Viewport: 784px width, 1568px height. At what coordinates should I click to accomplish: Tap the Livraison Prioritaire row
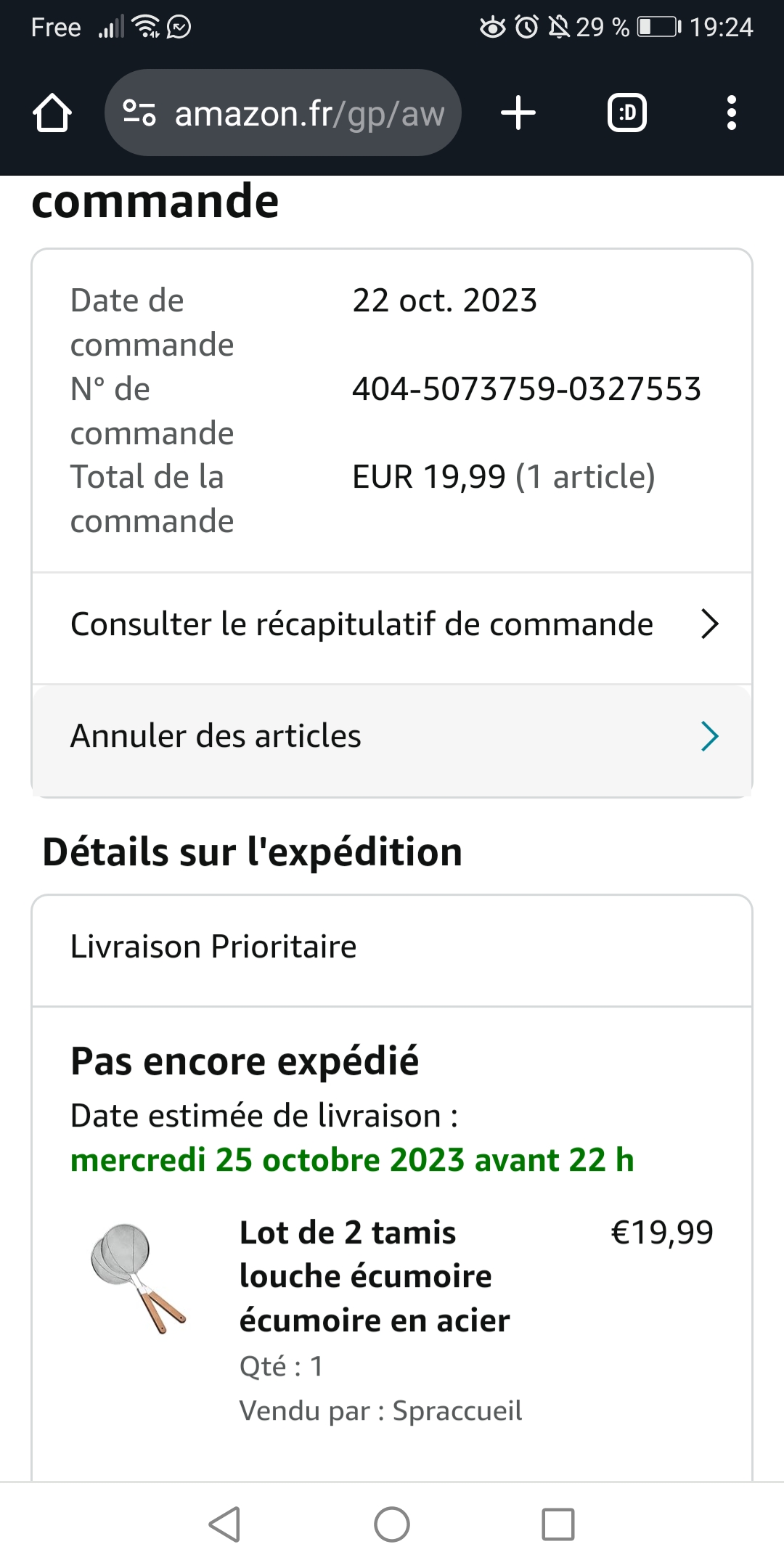click(x=213, y=947)
